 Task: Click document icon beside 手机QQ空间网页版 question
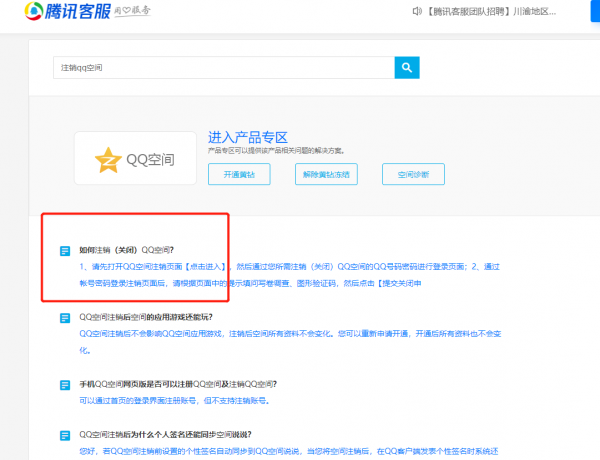[x=65, y=385]
